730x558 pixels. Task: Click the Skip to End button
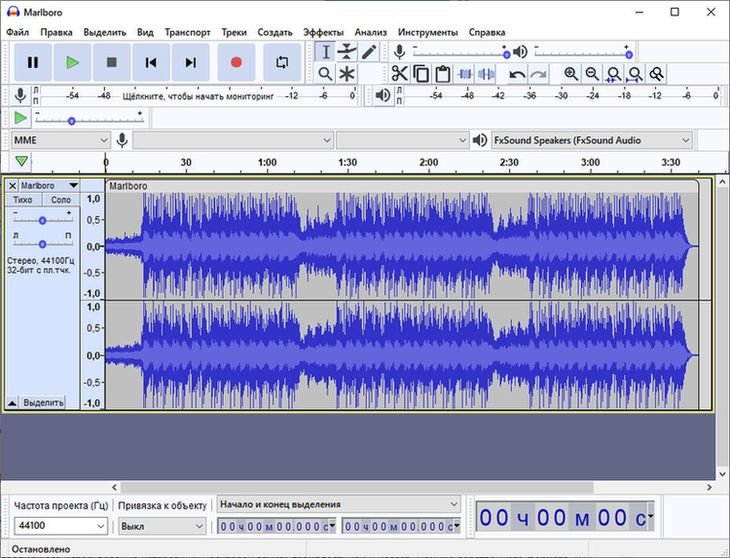(x=190, y=62)
